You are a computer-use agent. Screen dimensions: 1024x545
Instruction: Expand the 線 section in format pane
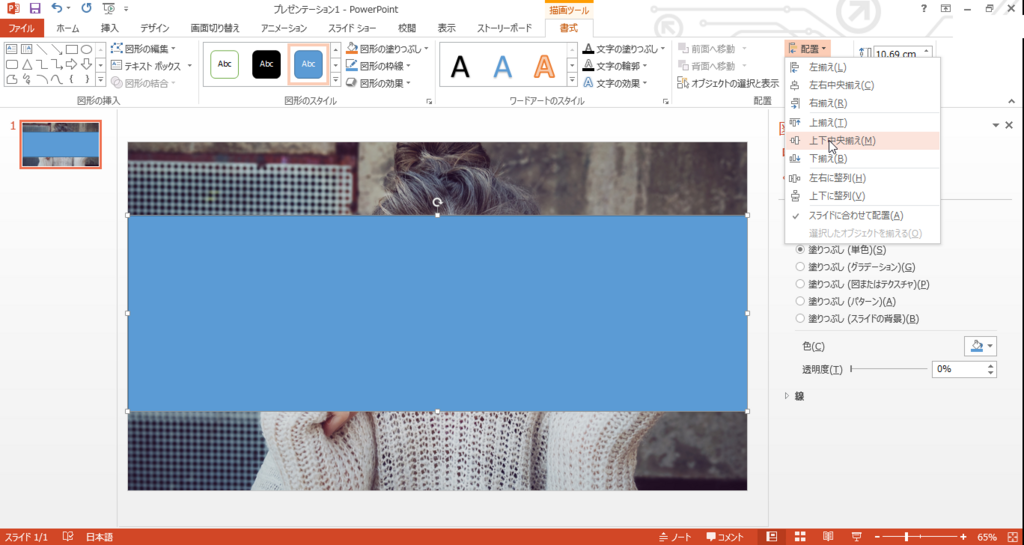pyautogui.click(x=795, y=396)
